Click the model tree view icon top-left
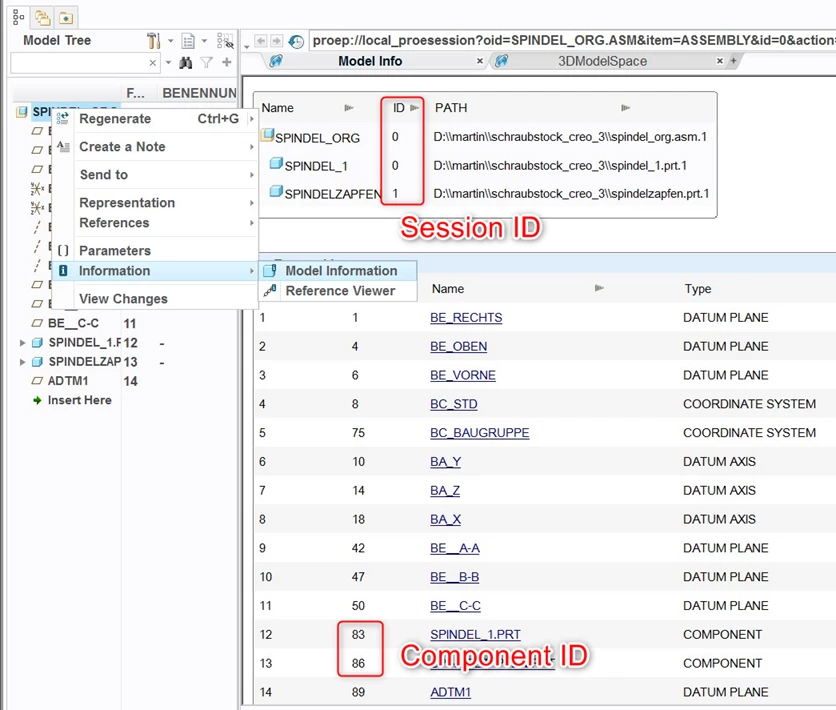 [x=18, y=17]
